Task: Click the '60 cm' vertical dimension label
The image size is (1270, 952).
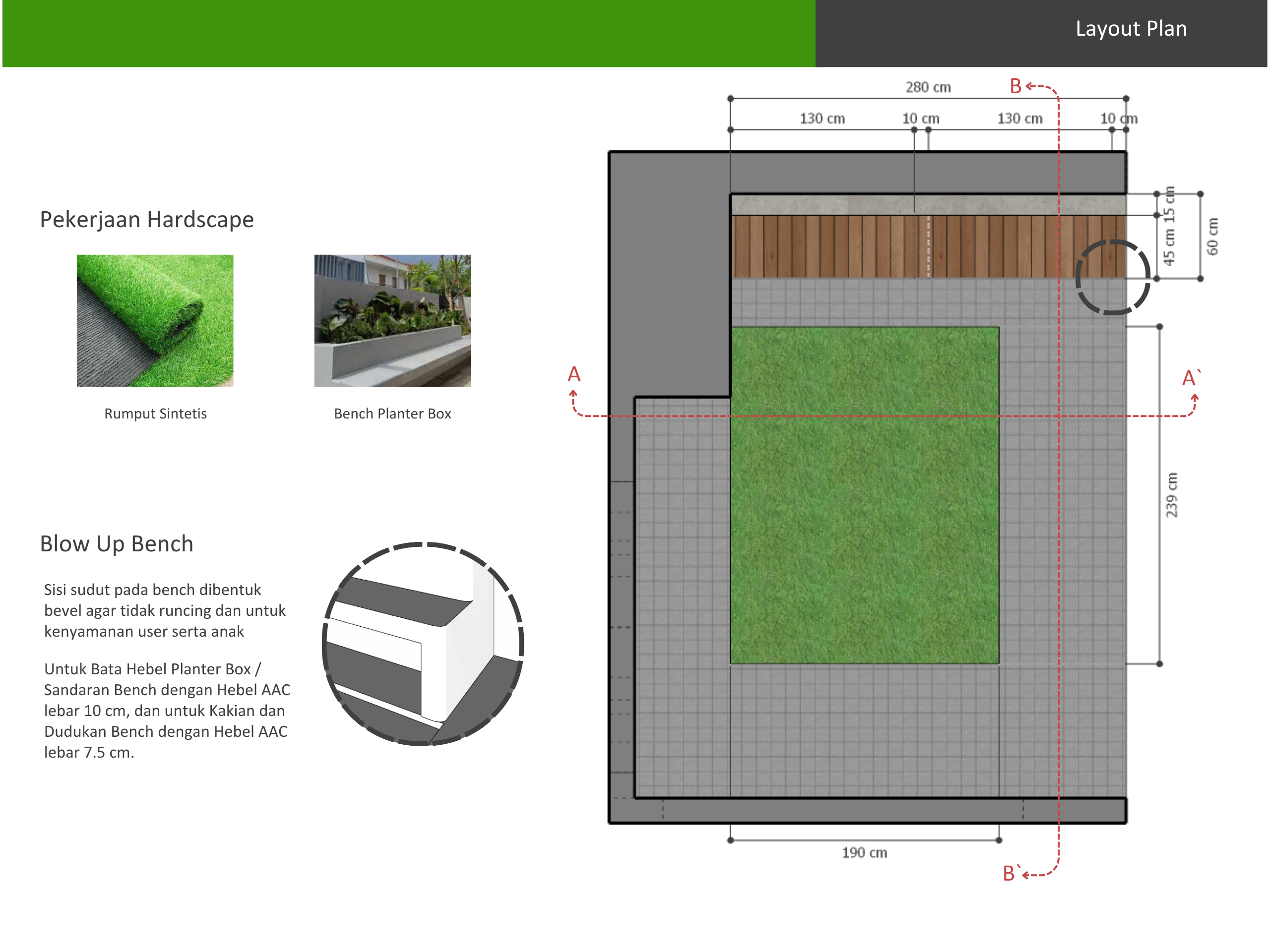Action: point(1212,237)
